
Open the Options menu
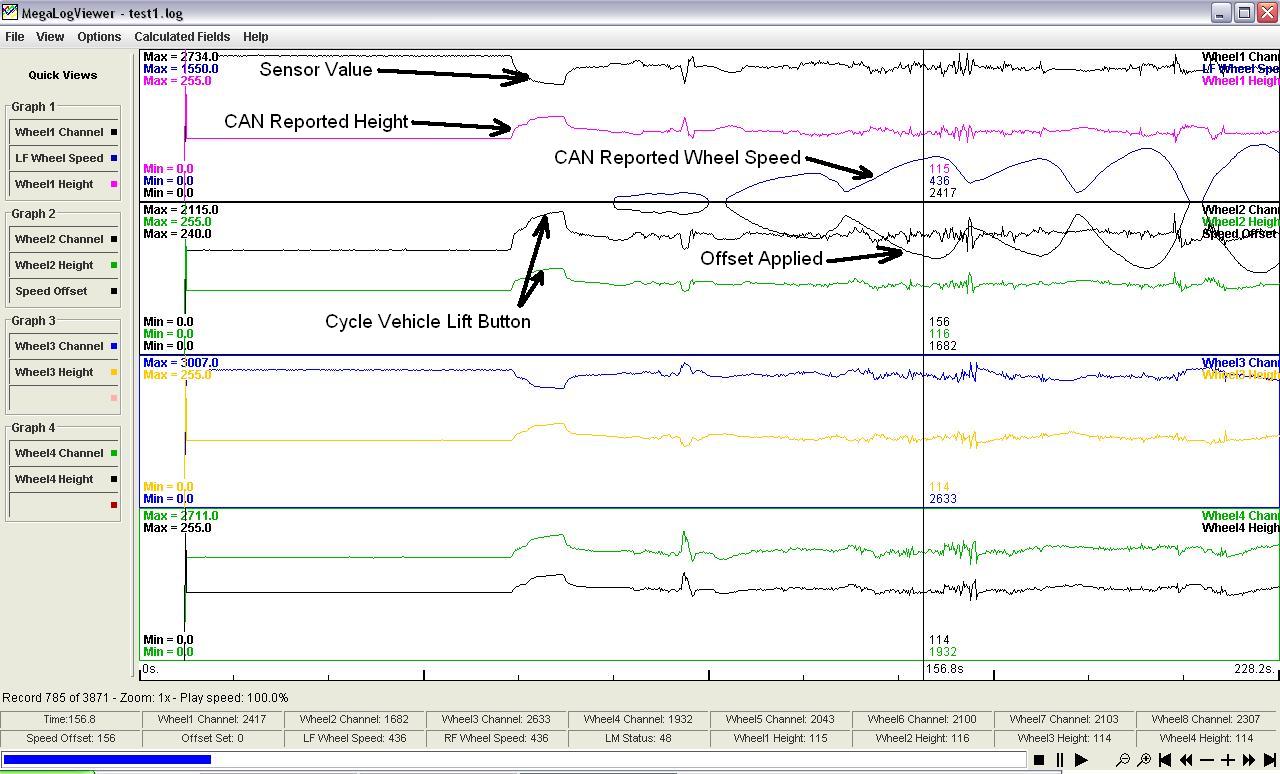[x=99, y=37]
